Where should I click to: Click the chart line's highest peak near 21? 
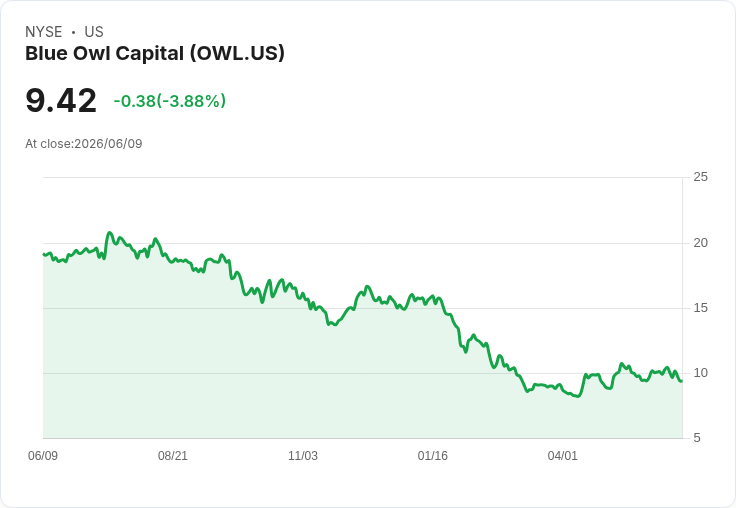click(109, 232)
